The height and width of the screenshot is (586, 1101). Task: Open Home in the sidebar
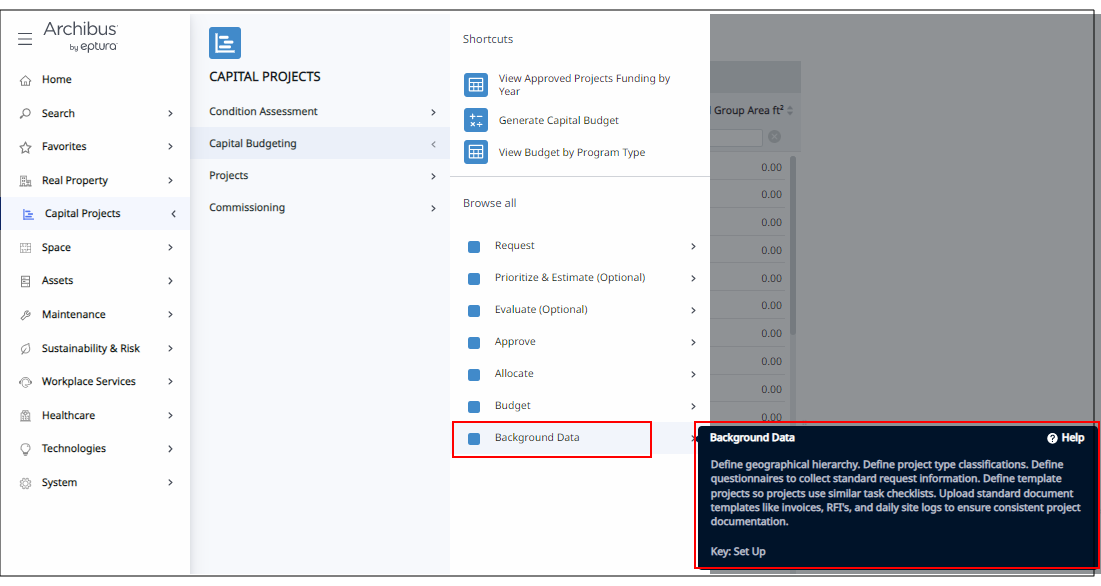pyautogui.click(x=56, y=79)
